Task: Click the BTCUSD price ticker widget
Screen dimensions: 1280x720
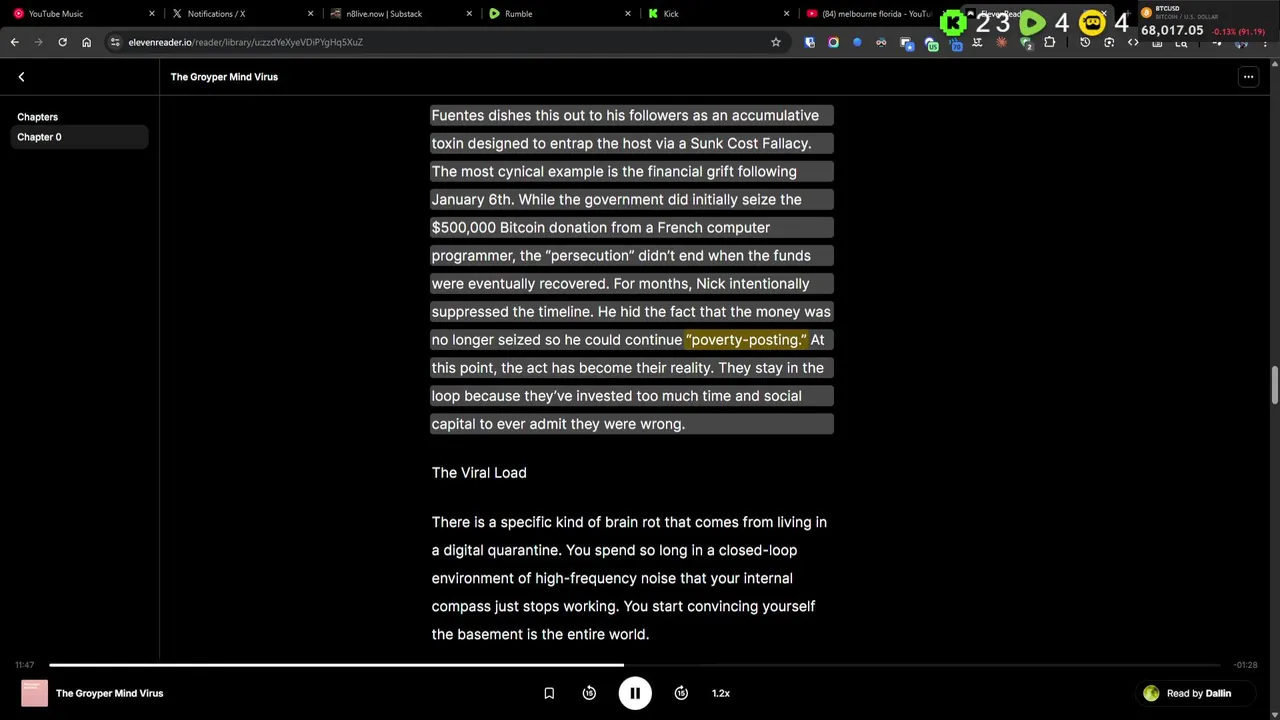Action: coord(1209,20)
